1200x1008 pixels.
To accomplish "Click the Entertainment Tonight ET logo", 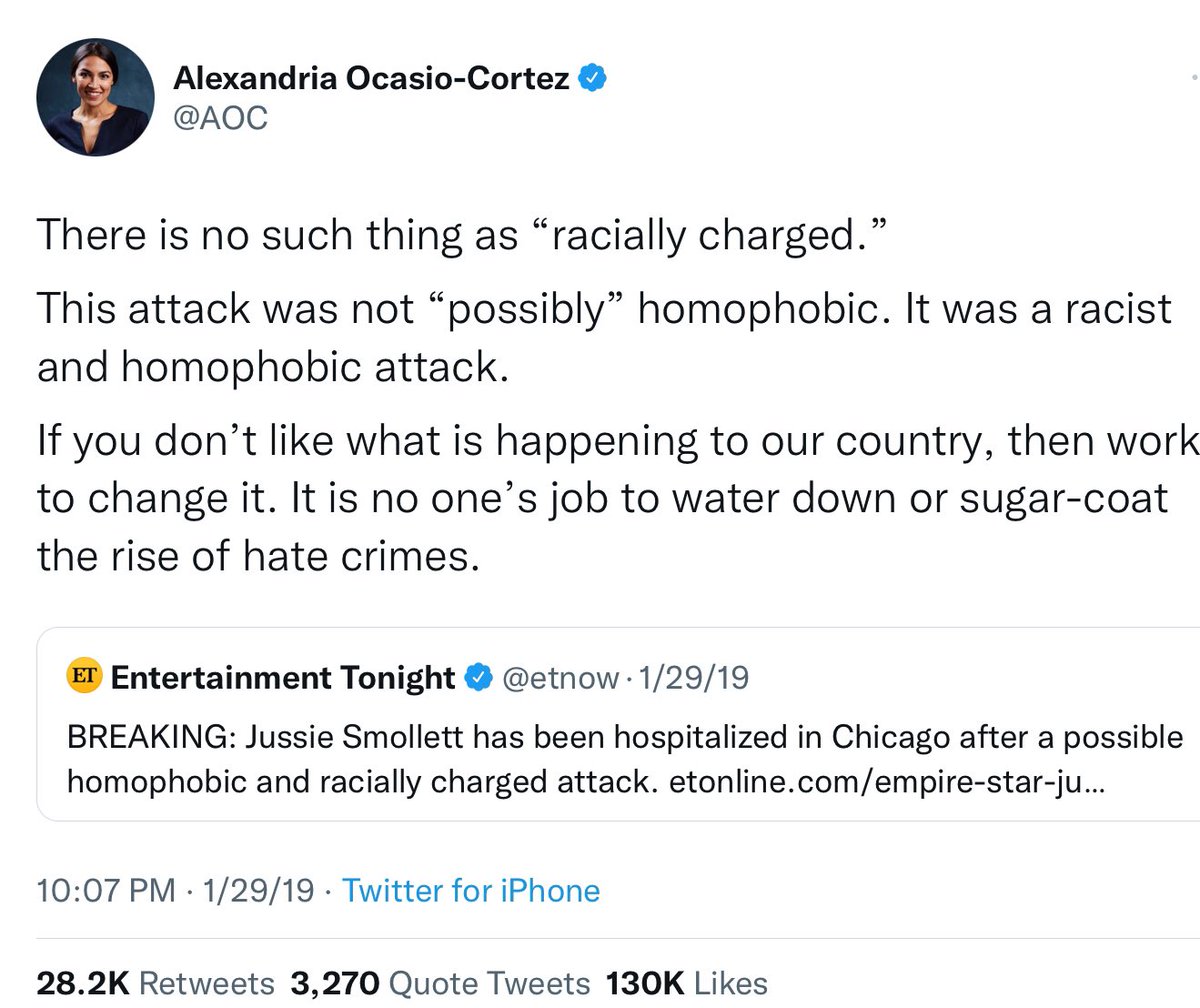I will [83, 677].
